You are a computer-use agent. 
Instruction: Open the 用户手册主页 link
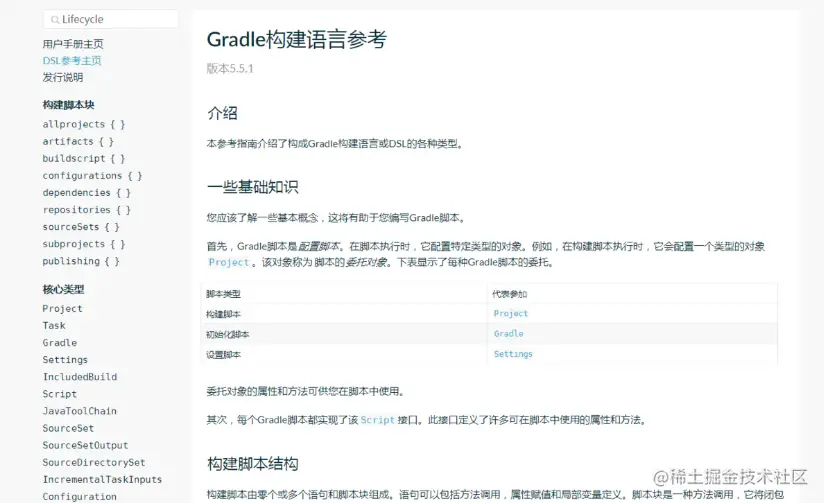pos(73,44)
